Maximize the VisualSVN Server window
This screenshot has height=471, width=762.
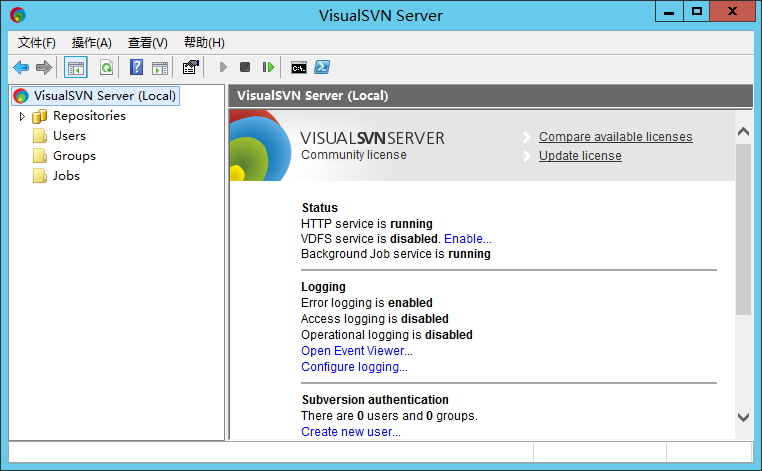click(696, 11)
